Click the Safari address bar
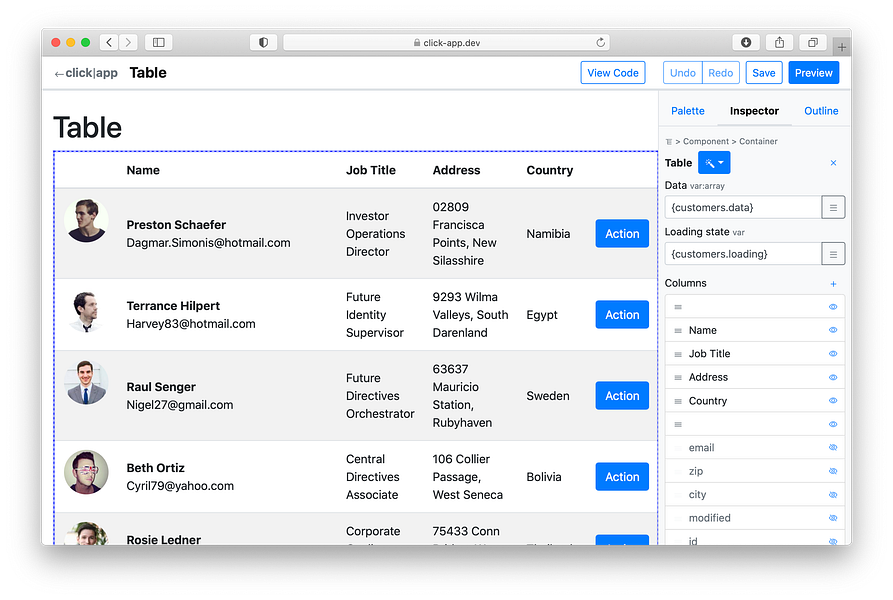This screenshot has width=893, height=600. (x=446, y=42)
